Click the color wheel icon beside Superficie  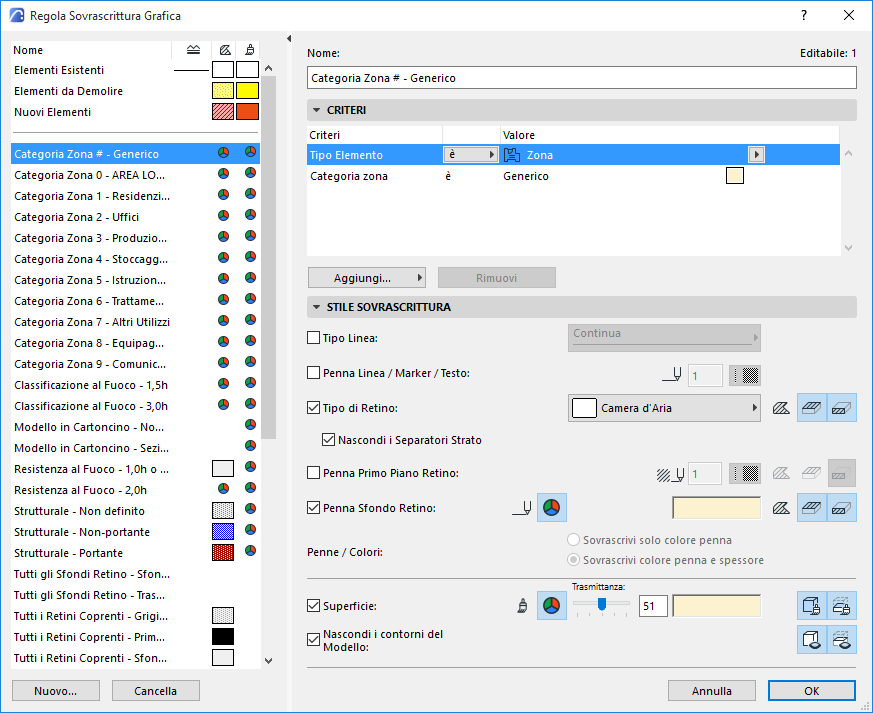tap(551, 606)
